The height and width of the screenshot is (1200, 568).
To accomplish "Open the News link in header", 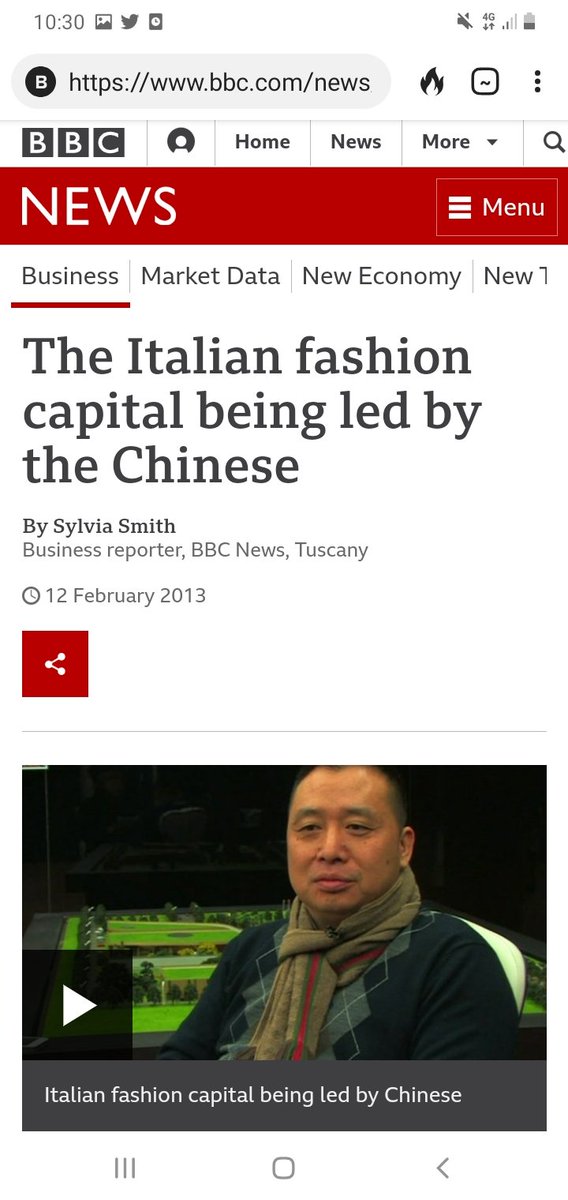I will pyautogui.click(x=356, y=142).
